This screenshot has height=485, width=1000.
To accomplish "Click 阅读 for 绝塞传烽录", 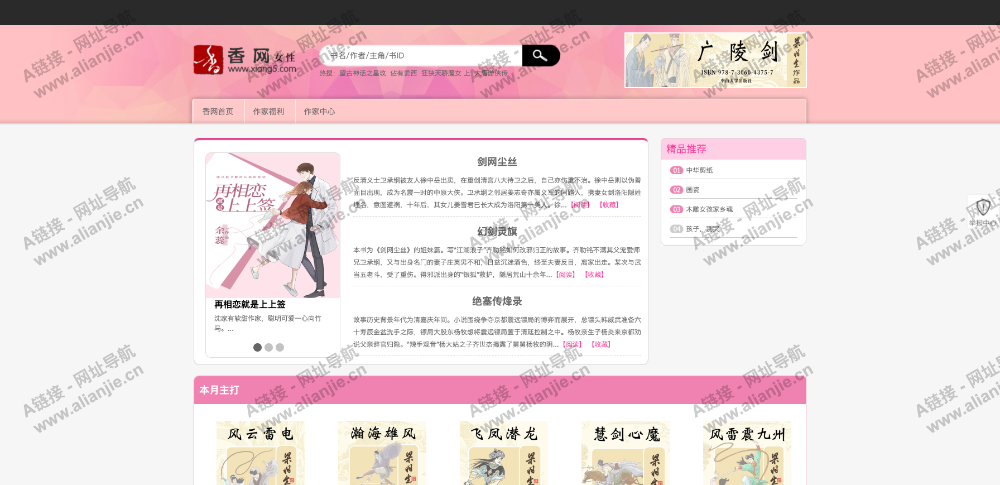I will tap(573, 344).
